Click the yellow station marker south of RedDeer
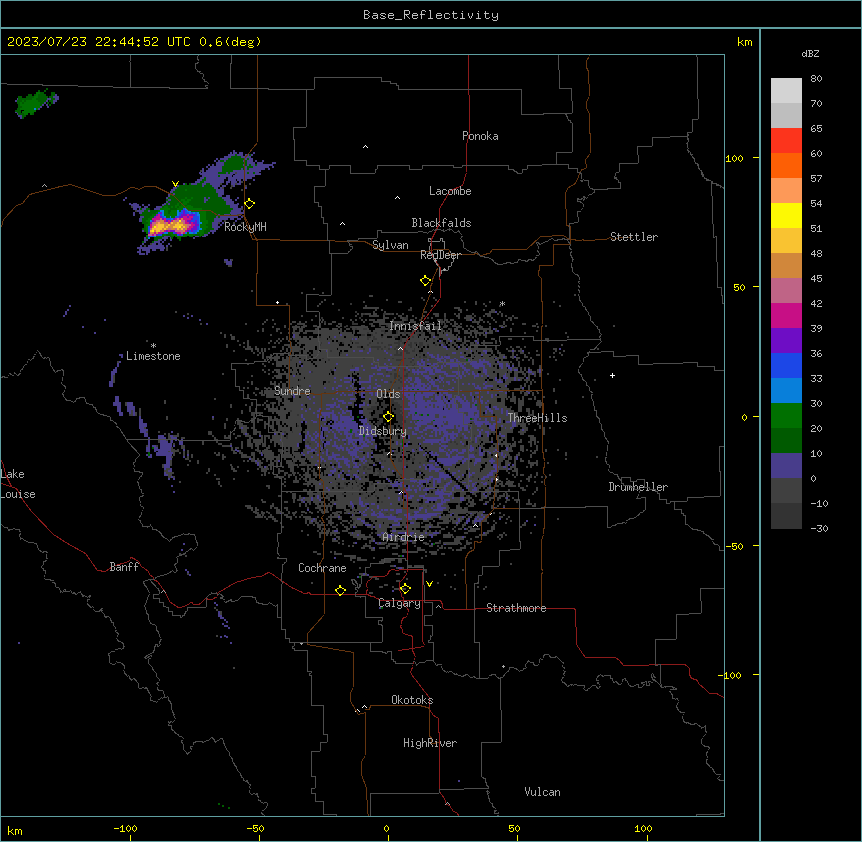 426,281
